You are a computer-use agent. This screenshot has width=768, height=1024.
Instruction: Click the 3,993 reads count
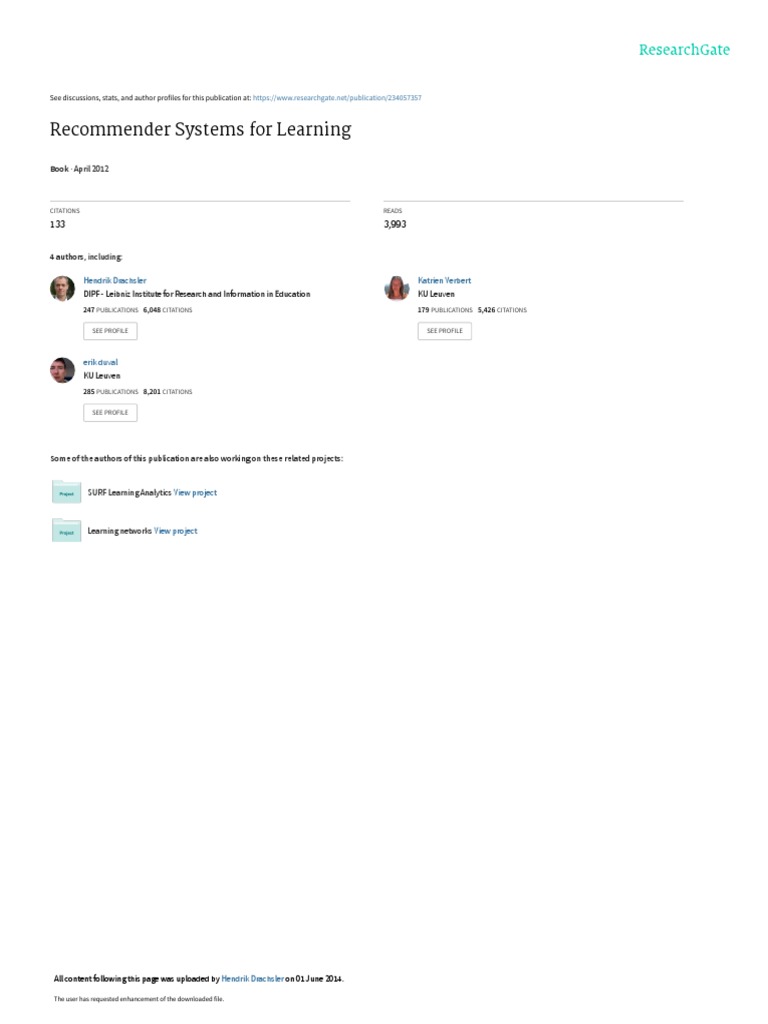click(x=395, y=224)
